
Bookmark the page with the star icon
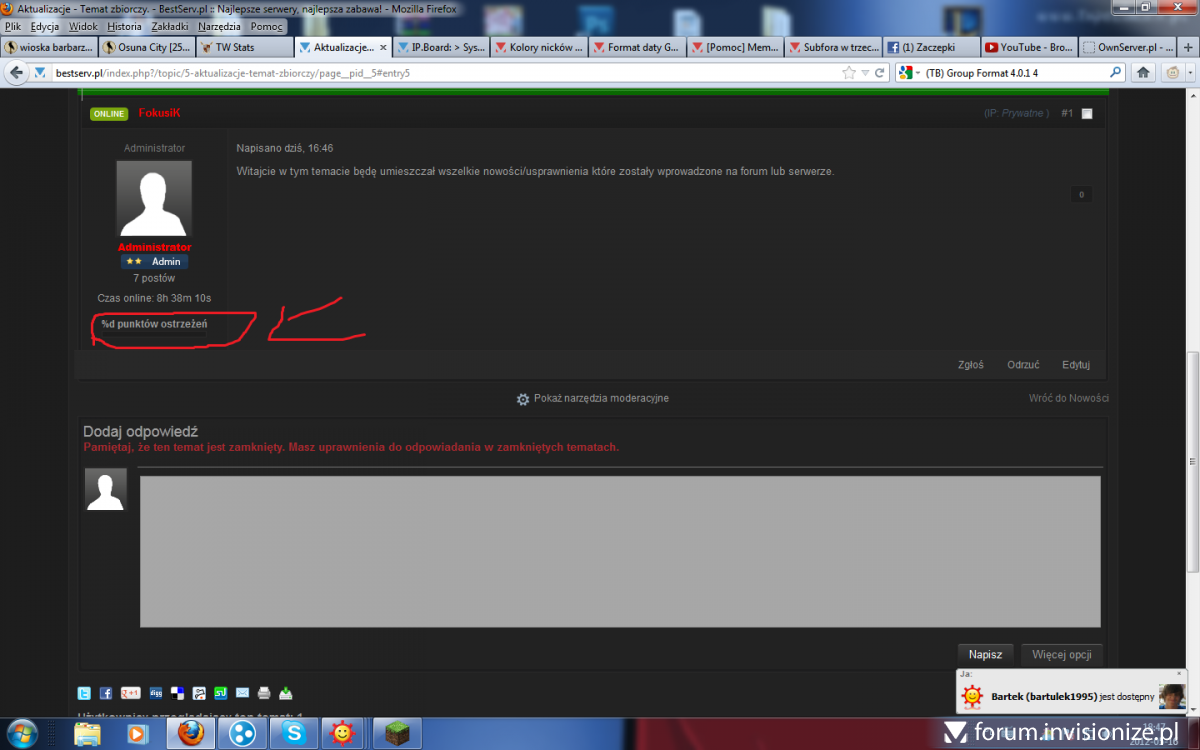coord(849,73)
